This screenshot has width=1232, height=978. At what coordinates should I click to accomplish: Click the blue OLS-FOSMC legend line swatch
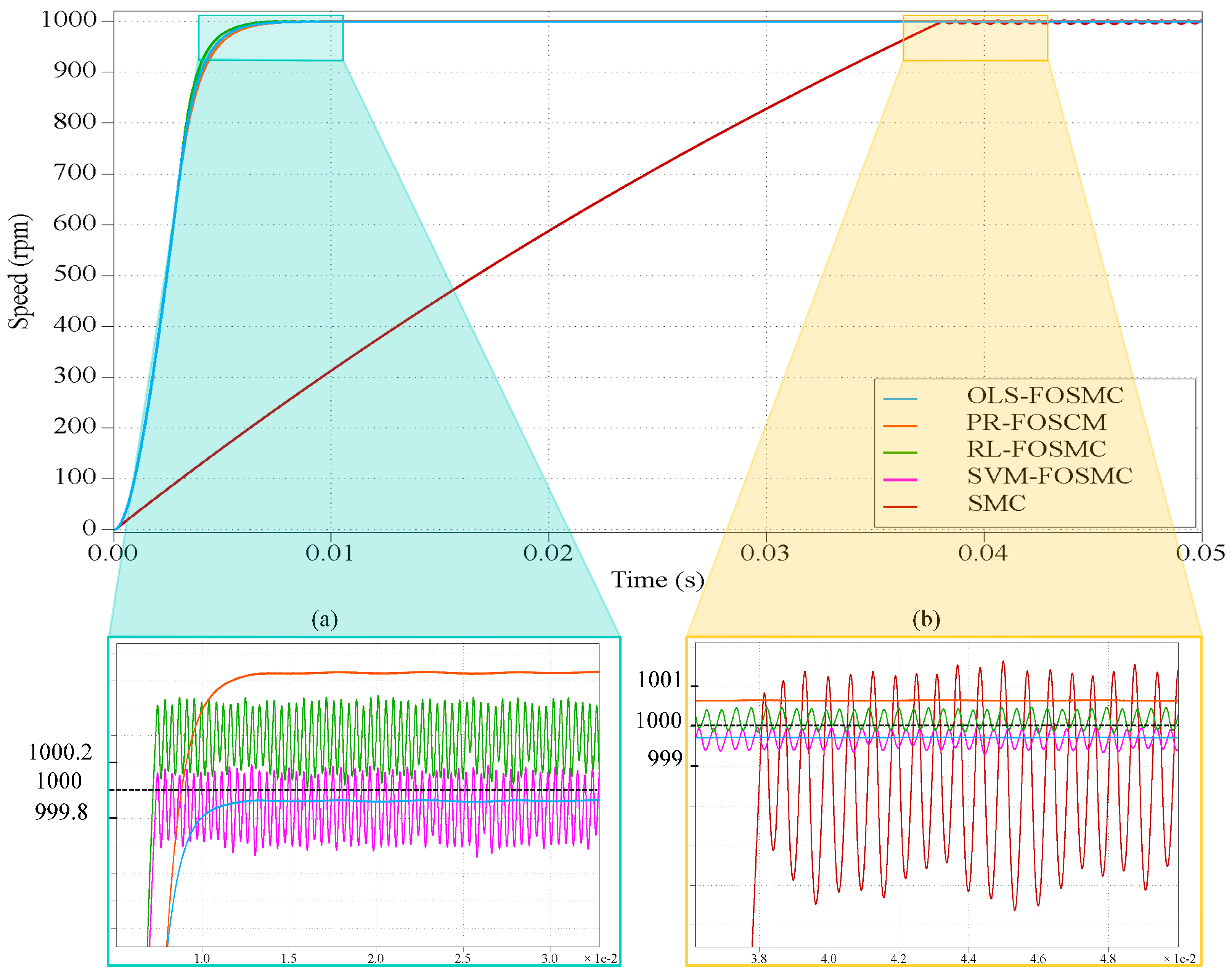pos(900,399)
